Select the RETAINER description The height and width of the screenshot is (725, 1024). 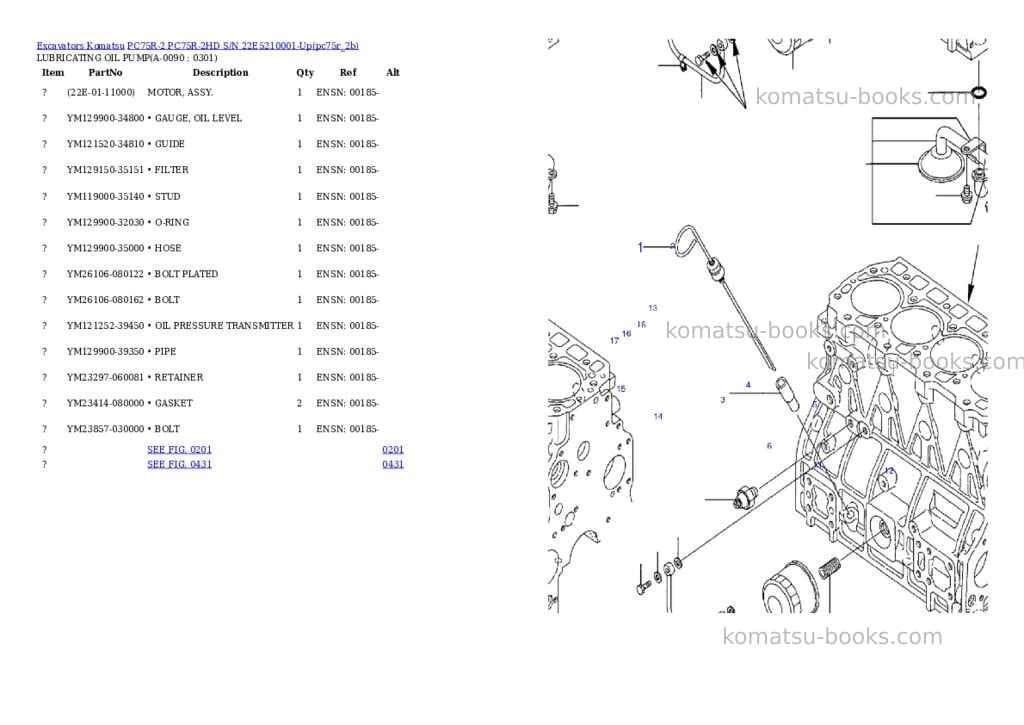[179, 378]
